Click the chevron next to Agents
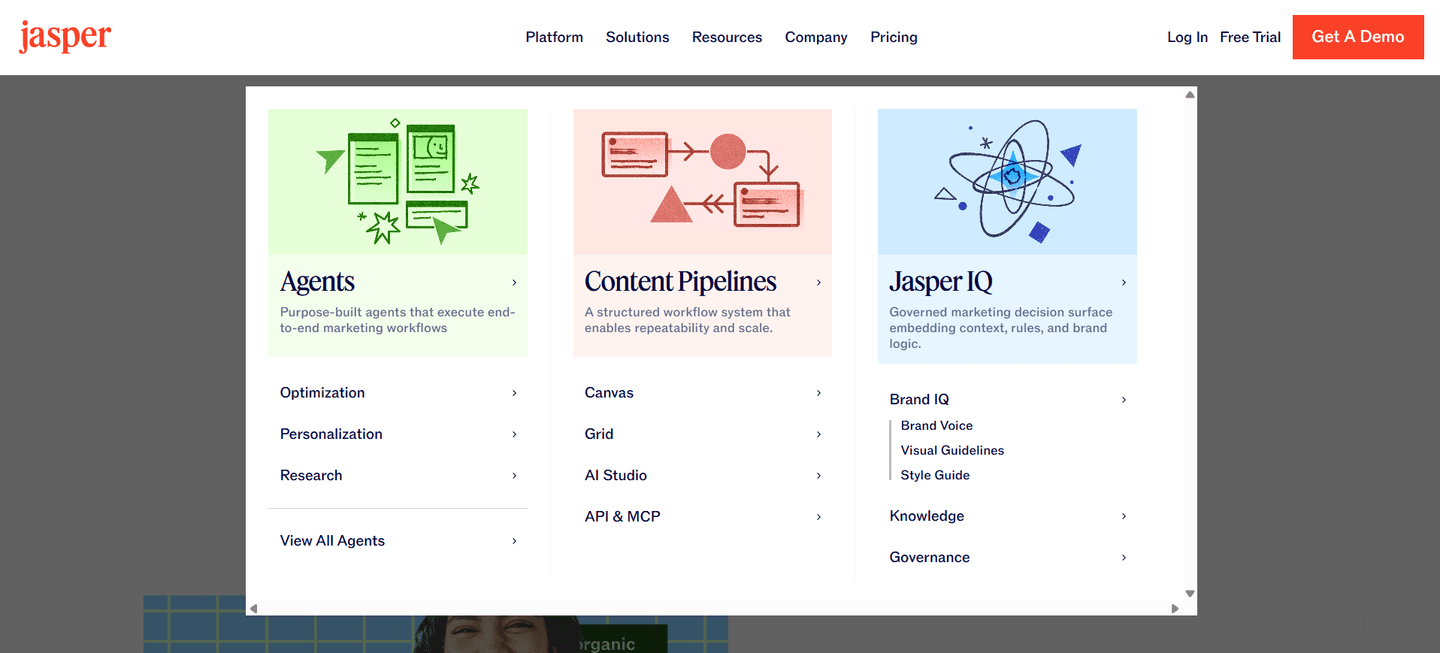The image size is (1440, 653). click(514, 283)
